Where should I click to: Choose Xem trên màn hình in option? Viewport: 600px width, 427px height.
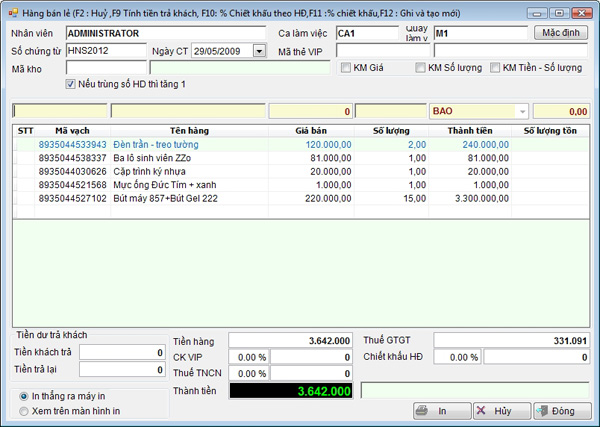click(x=24, y=410)
